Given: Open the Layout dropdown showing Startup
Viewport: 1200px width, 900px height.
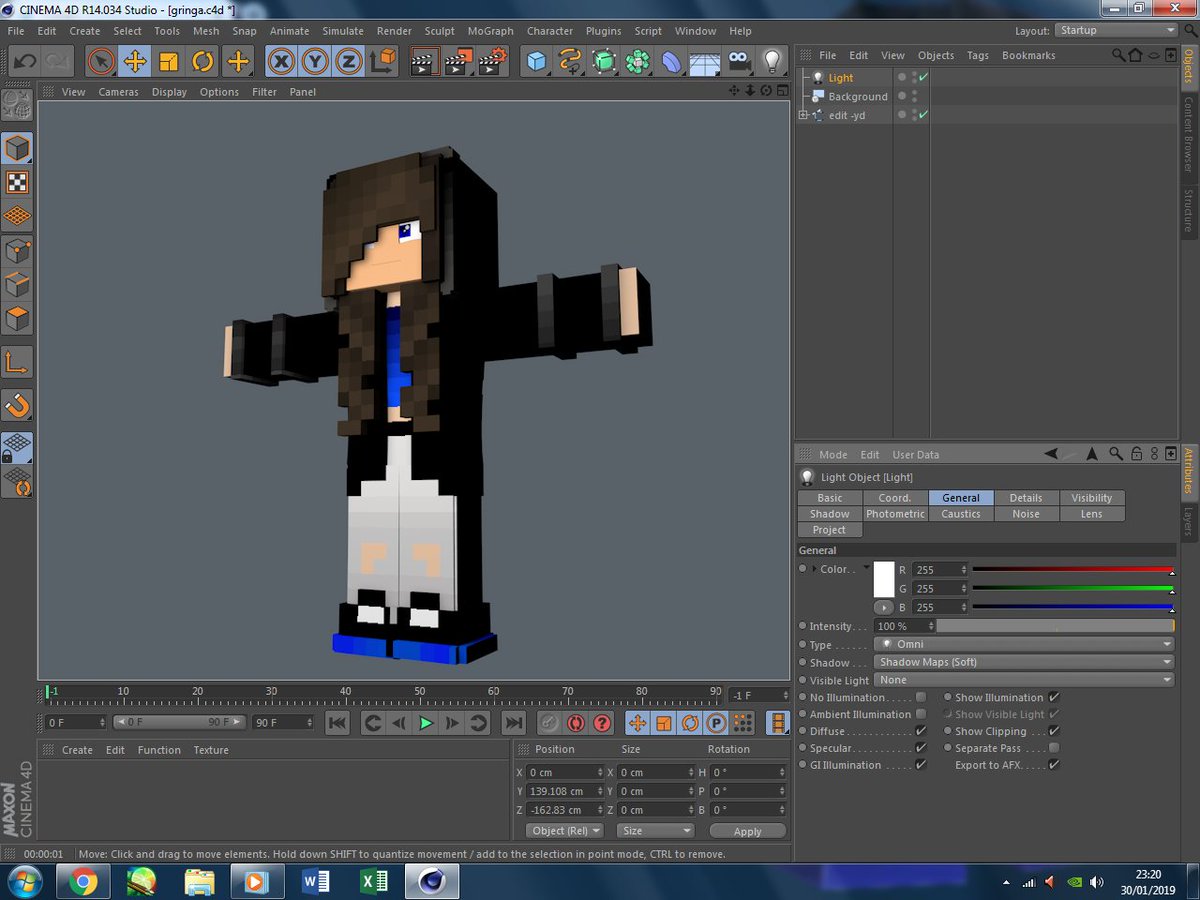Looking at the screenshot, I should pyautogui.click(x=1115, y=30).
